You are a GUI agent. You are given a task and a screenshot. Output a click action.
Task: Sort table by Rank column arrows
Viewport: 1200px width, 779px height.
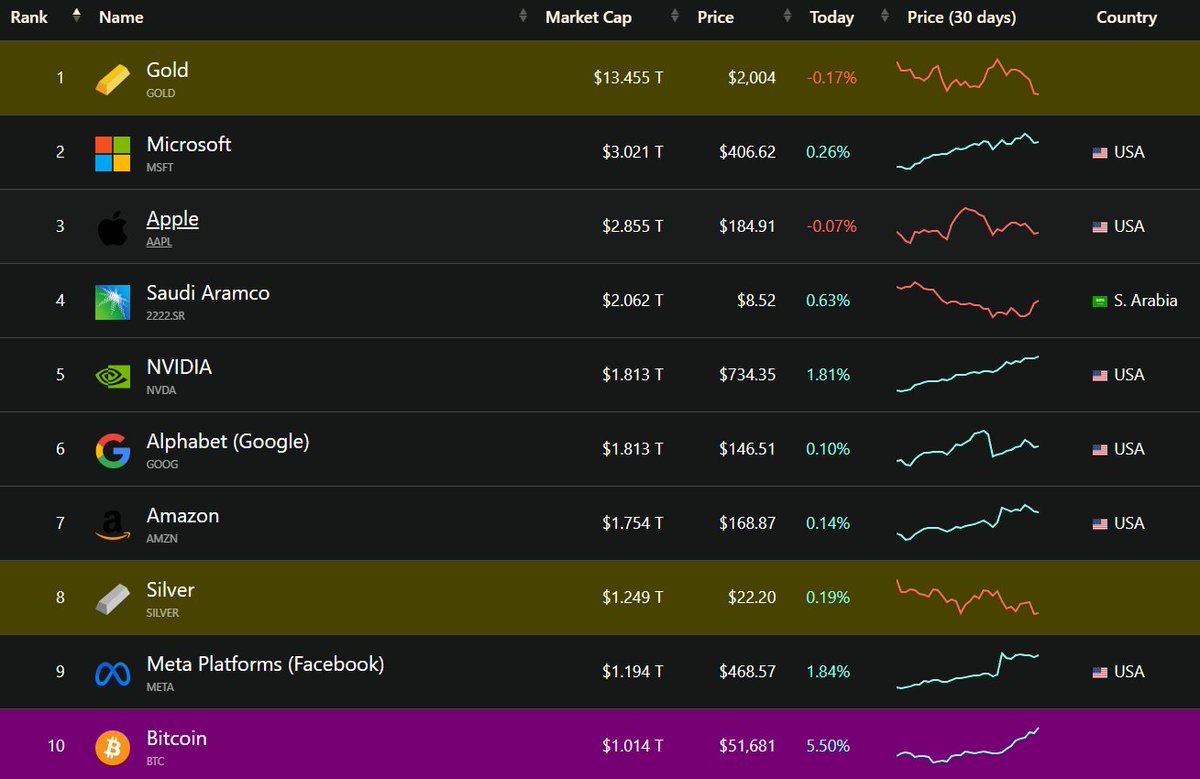click(77, 16)
